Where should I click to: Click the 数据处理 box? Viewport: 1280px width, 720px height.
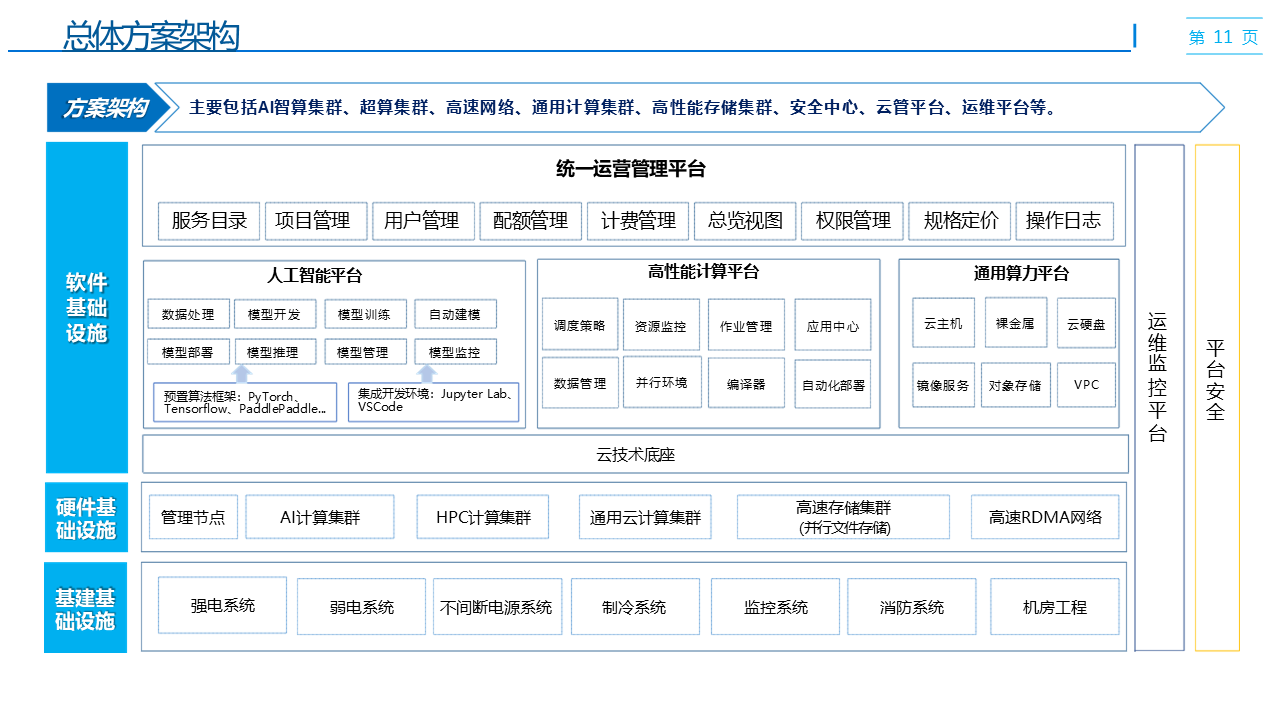(x=188, y=314)
